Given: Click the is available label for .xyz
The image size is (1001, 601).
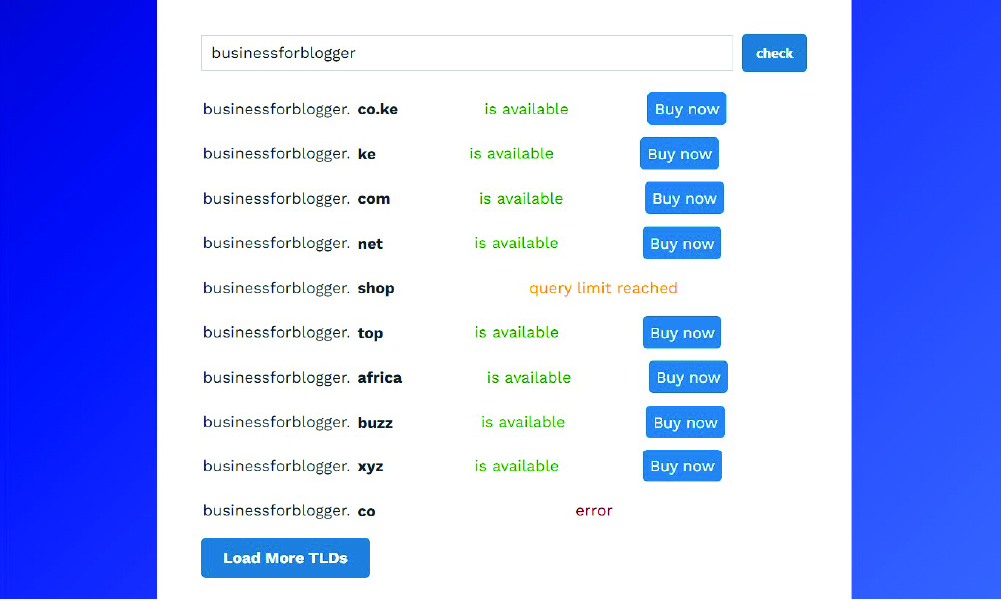Looking at the screenshot, I should click(517, 465).
